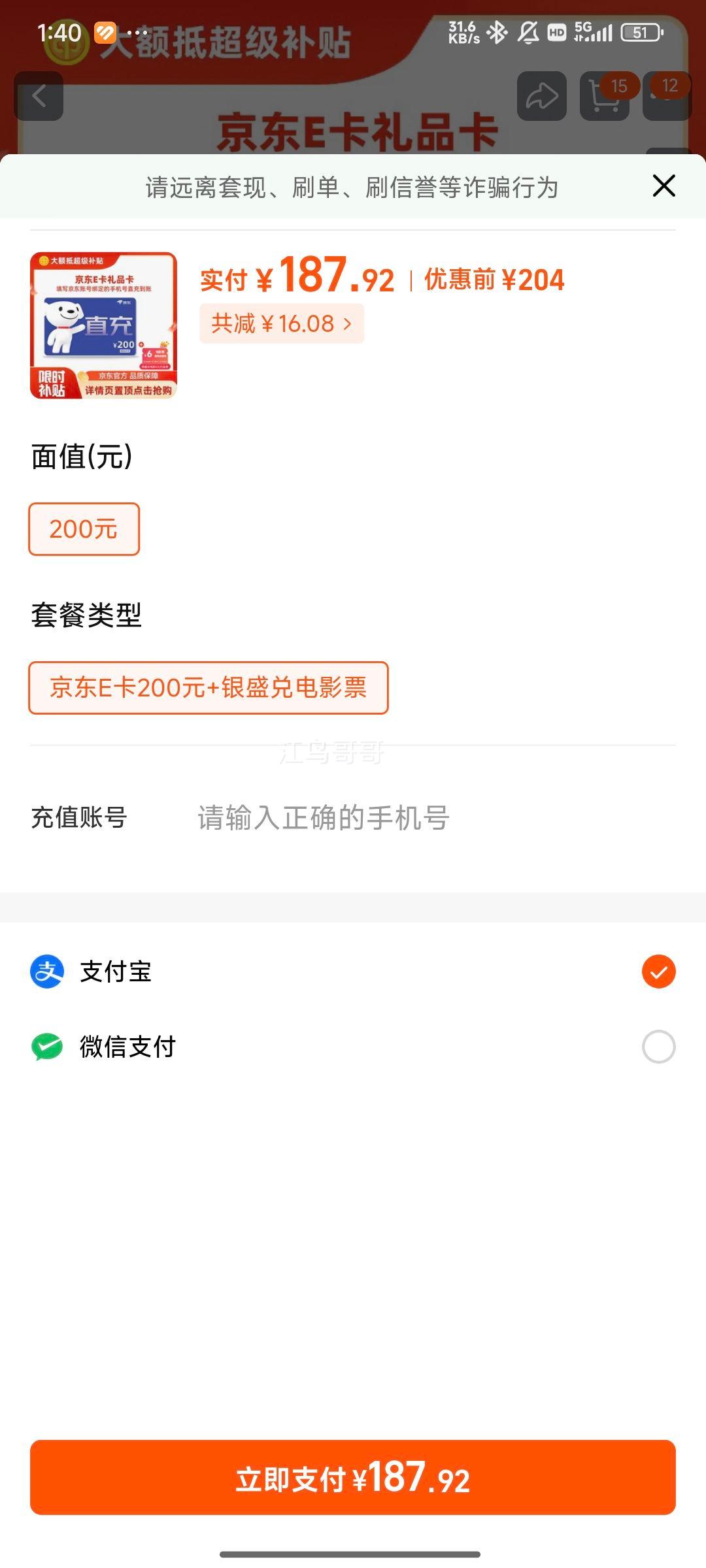
Task: Tap the 京东E卡礼品卡 title behind sheet
Action: click(357, 131)
